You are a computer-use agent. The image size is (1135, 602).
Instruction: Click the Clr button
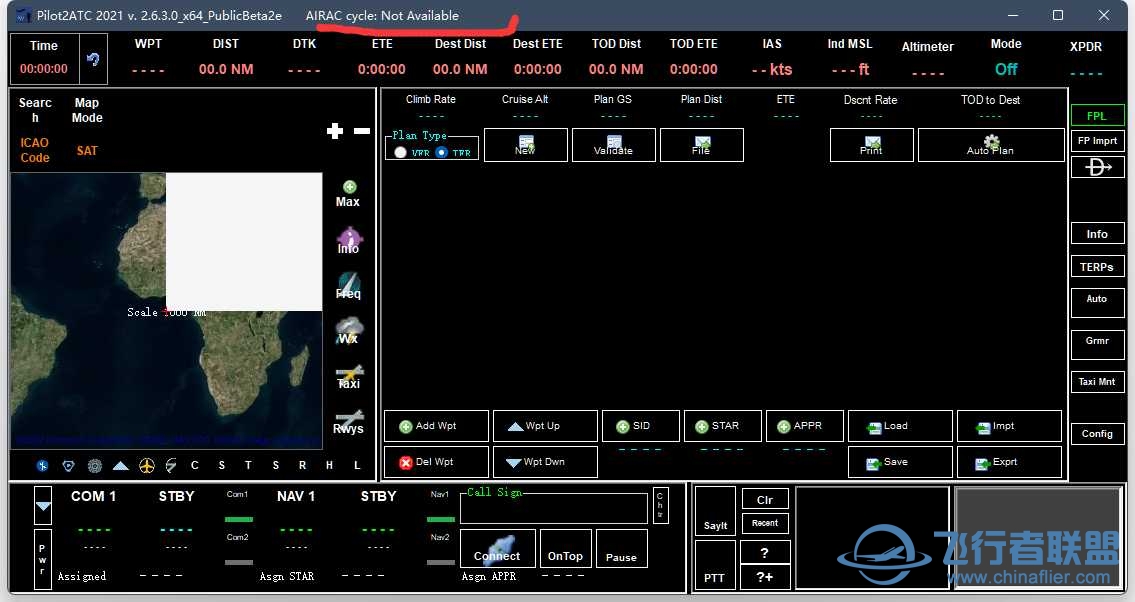click(765, 499)
